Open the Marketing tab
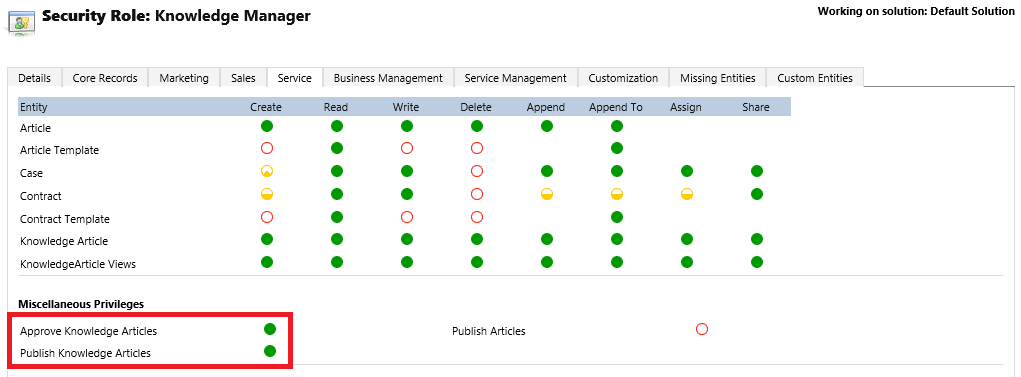1021x377 pixels. tap(184, 78)
